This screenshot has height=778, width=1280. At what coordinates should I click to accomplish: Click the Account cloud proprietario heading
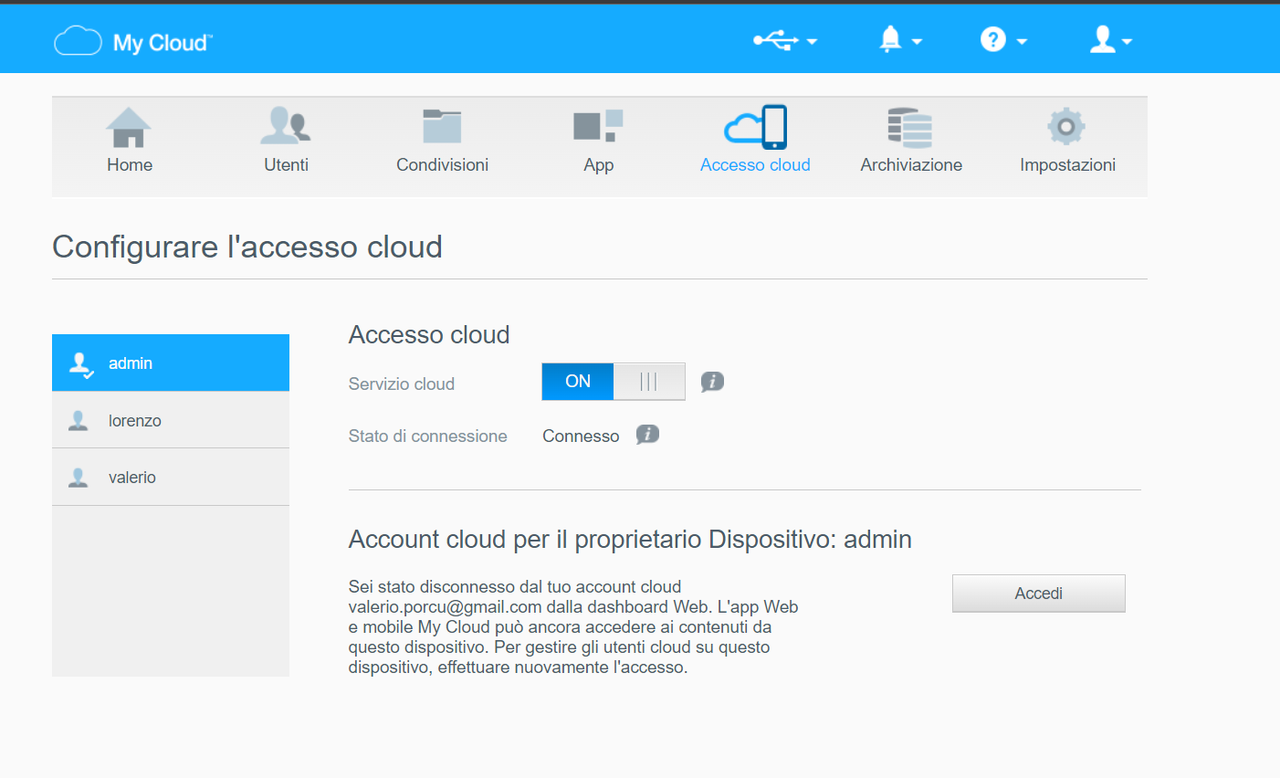coord(630,539)
